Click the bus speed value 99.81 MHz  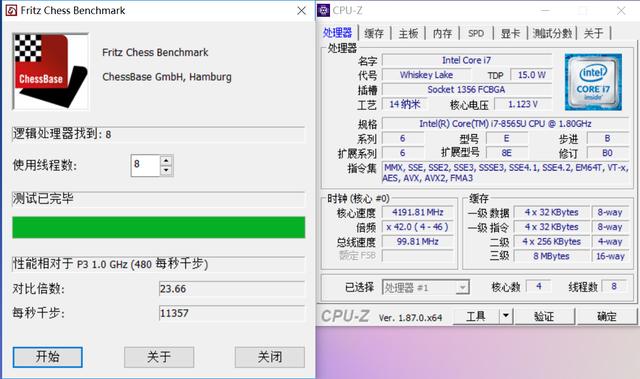pos(418,242)
